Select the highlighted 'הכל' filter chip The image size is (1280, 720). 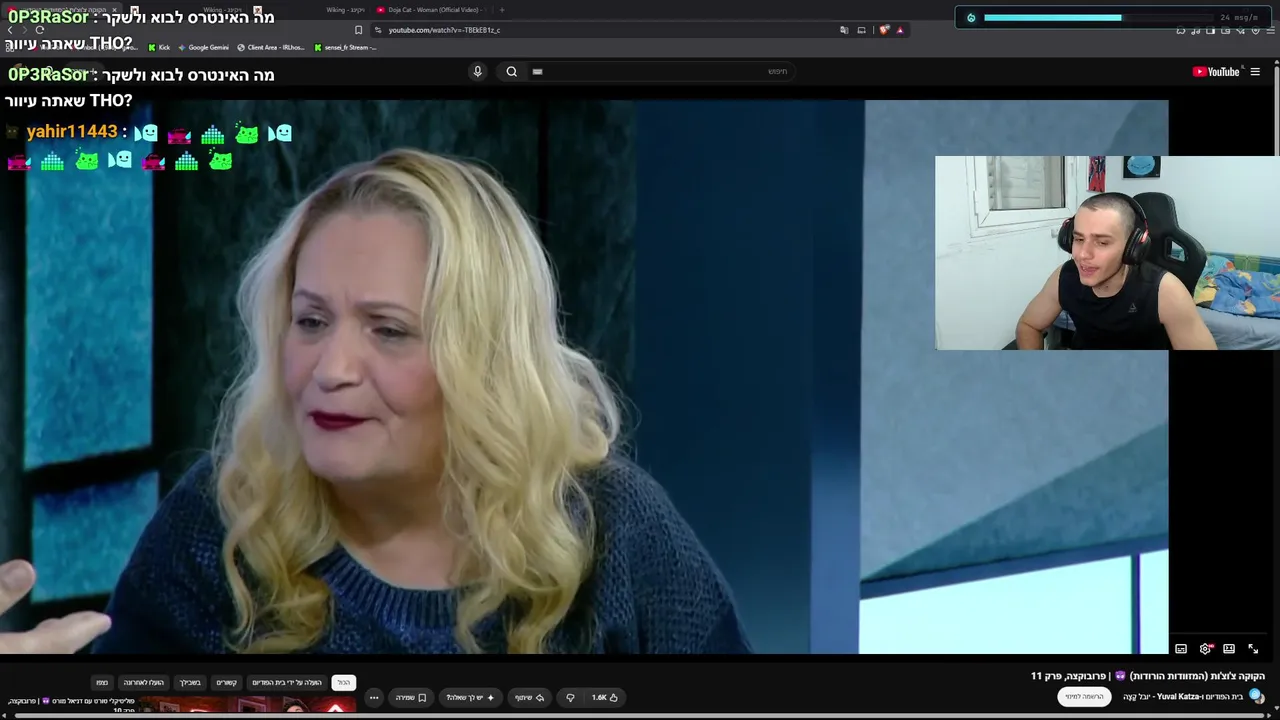(344, 682)
